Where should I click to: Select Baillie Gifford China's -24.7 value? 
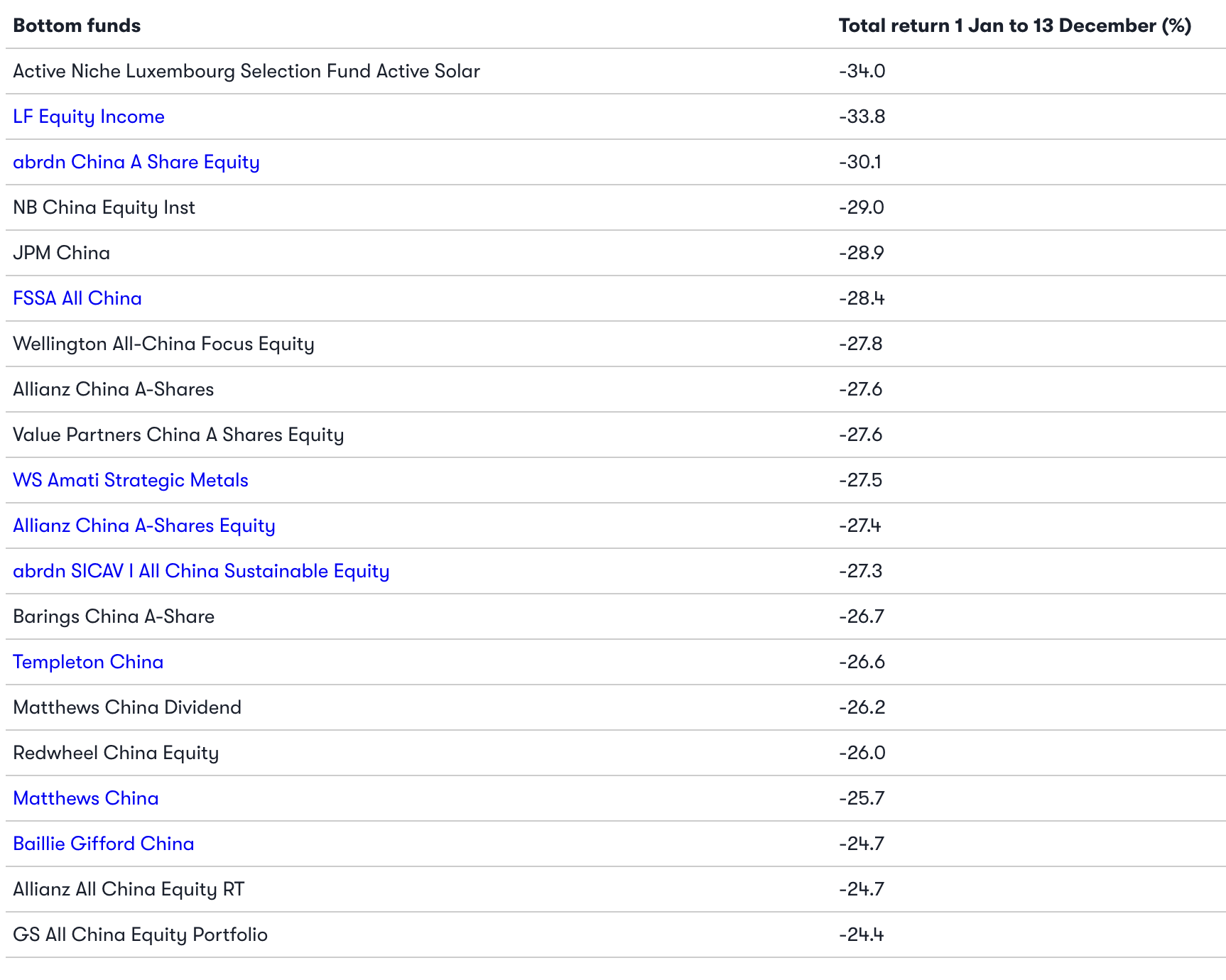(x=862, y=844)
